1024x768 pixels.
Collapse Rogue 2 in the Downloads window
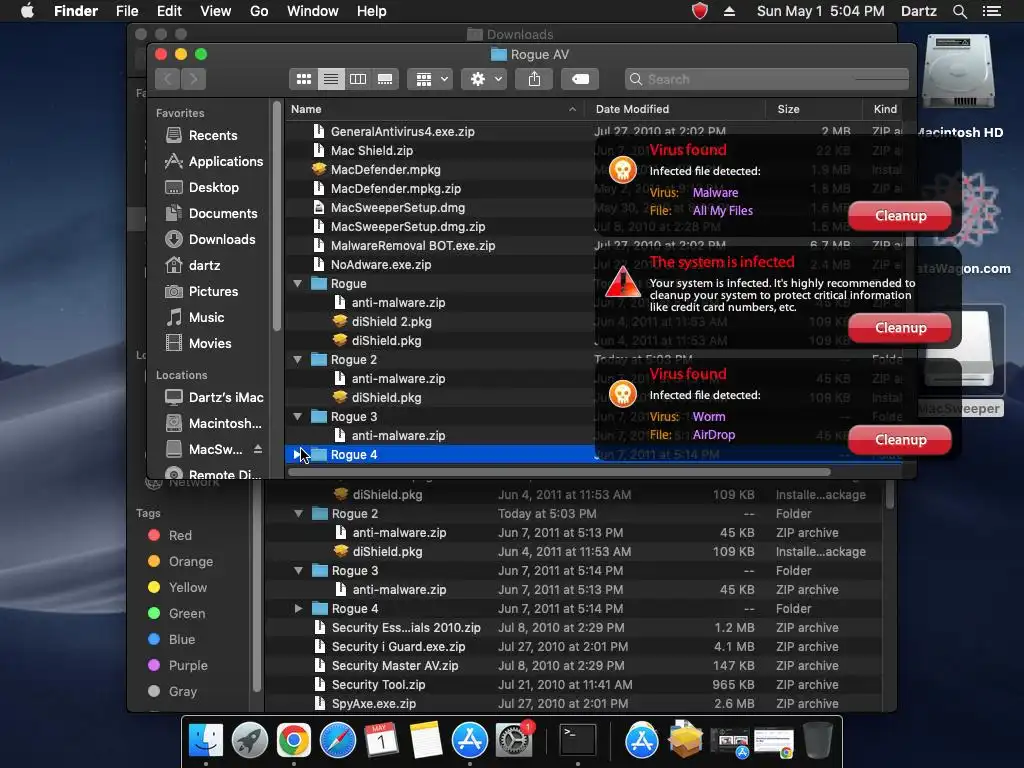298,514
